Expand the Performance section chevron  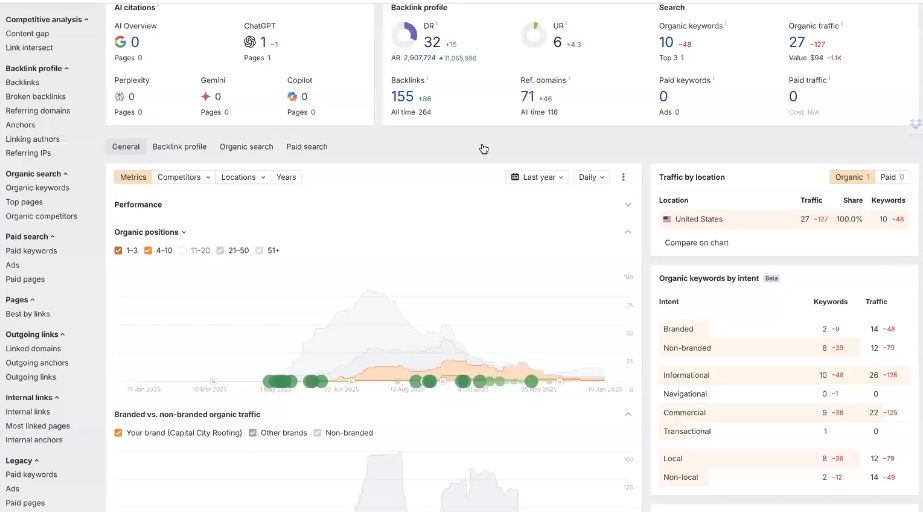coord(628,205)
